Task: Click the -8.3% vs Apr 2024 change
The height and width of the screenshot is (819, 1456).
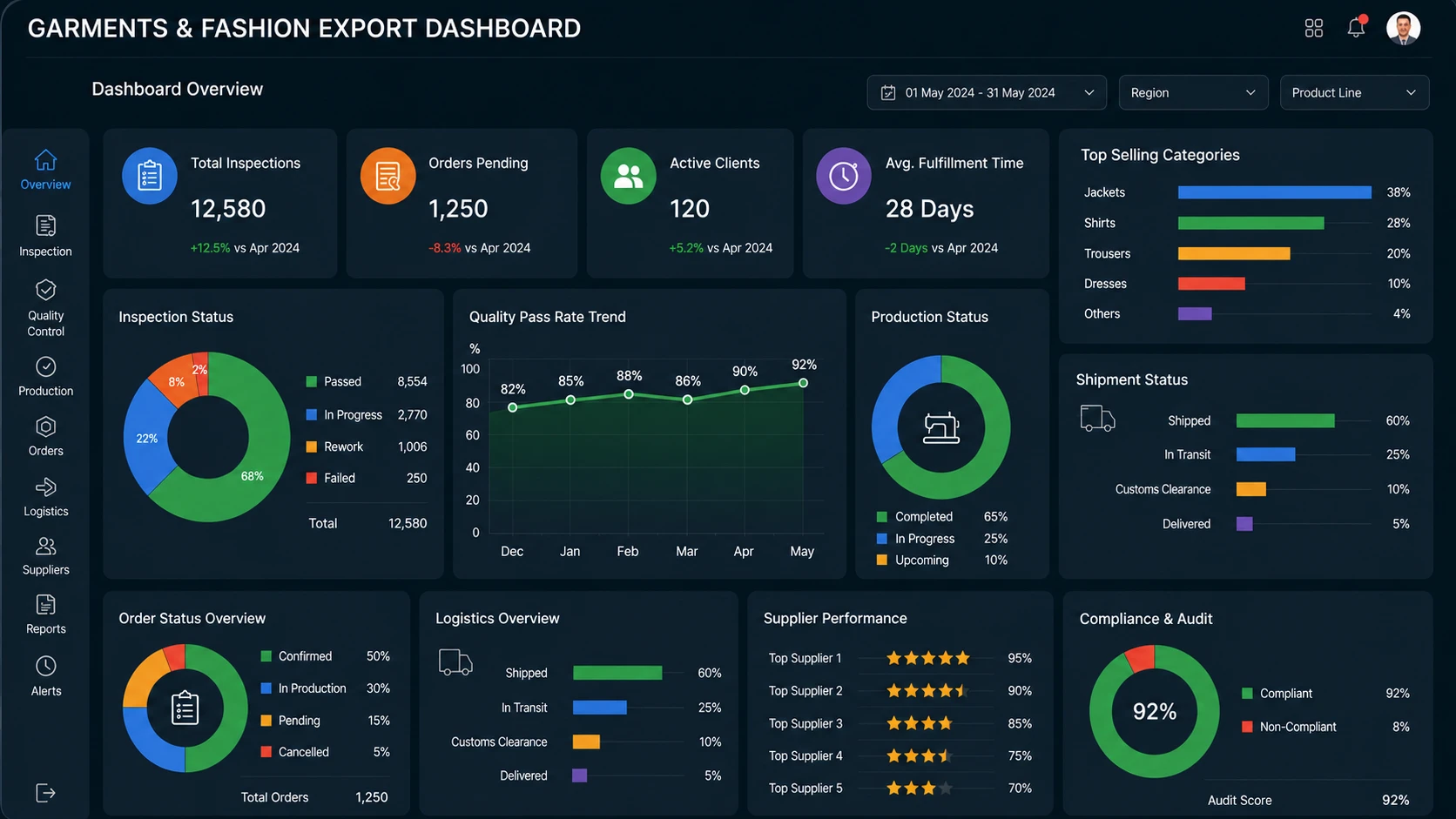Action: coord(479,248)
